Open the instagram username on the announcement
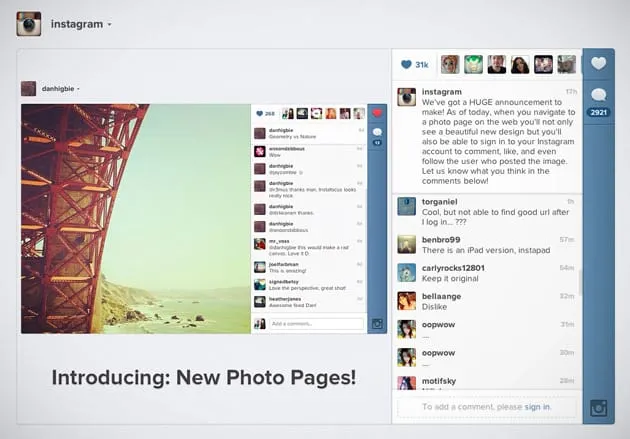This screenshot has height=439, width=630. tap(442, 92)
